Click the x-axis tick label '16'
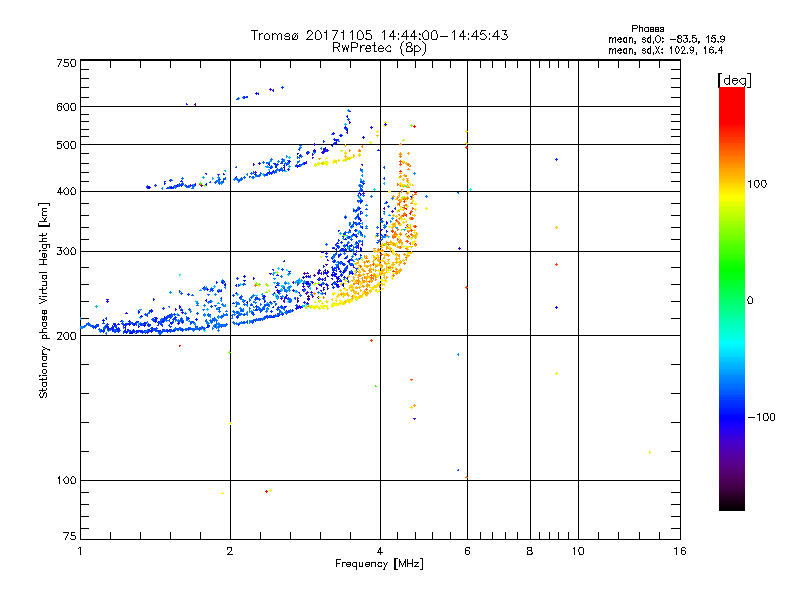 pos(680,551)
